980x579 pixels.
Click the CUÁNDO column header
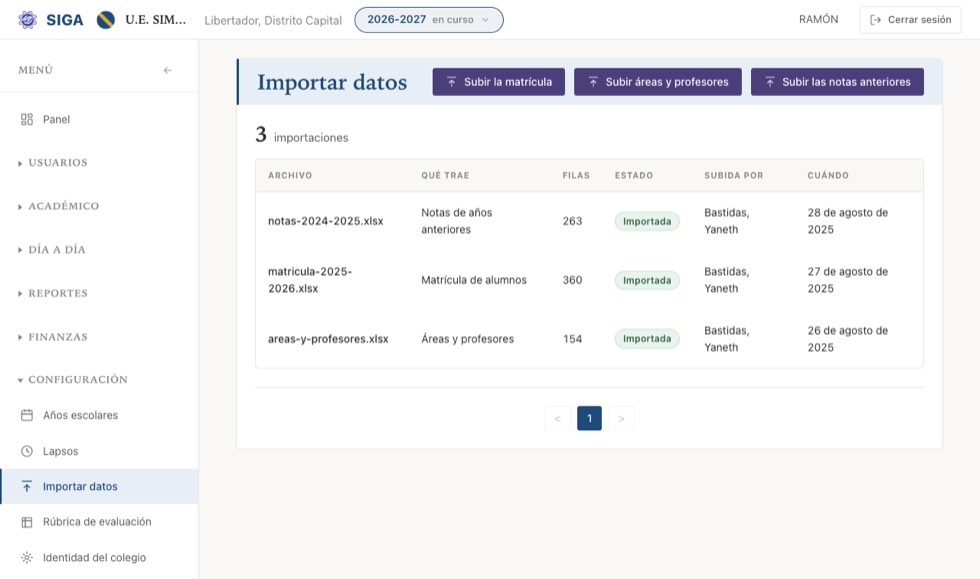pos(828,176)
